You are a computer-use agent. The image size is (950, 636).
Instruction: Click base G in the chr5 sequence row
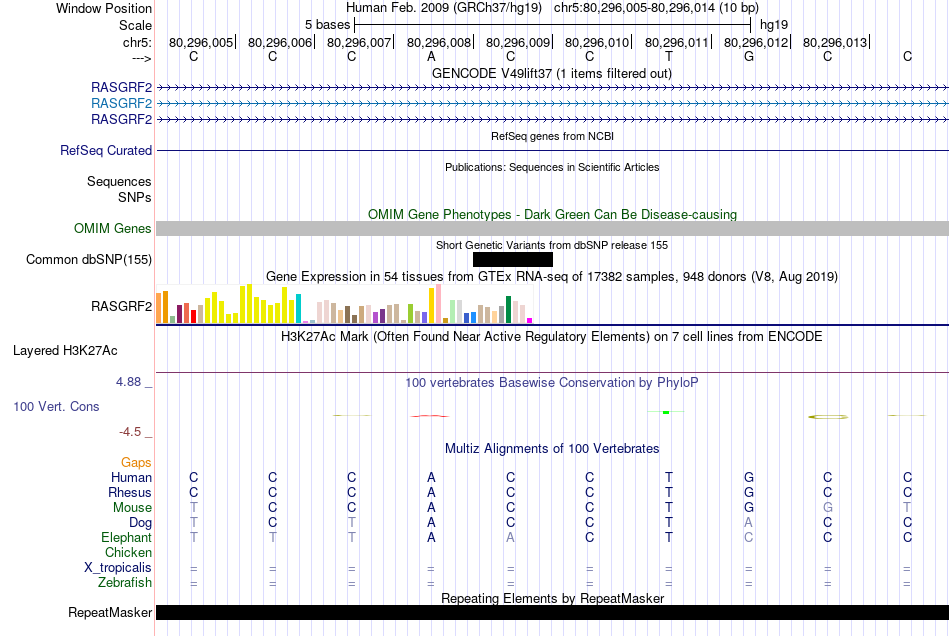pos(749,56)
